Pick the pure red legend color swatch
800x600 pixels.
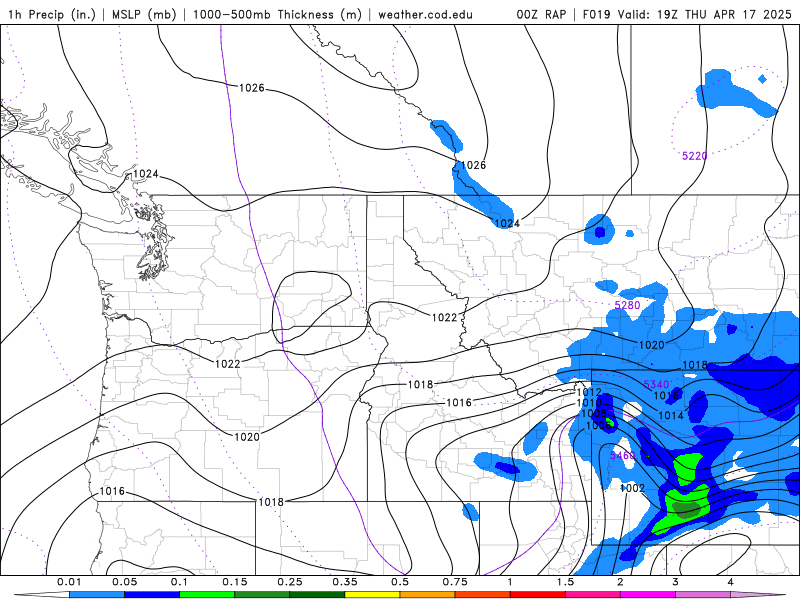(x=538, y=595)
